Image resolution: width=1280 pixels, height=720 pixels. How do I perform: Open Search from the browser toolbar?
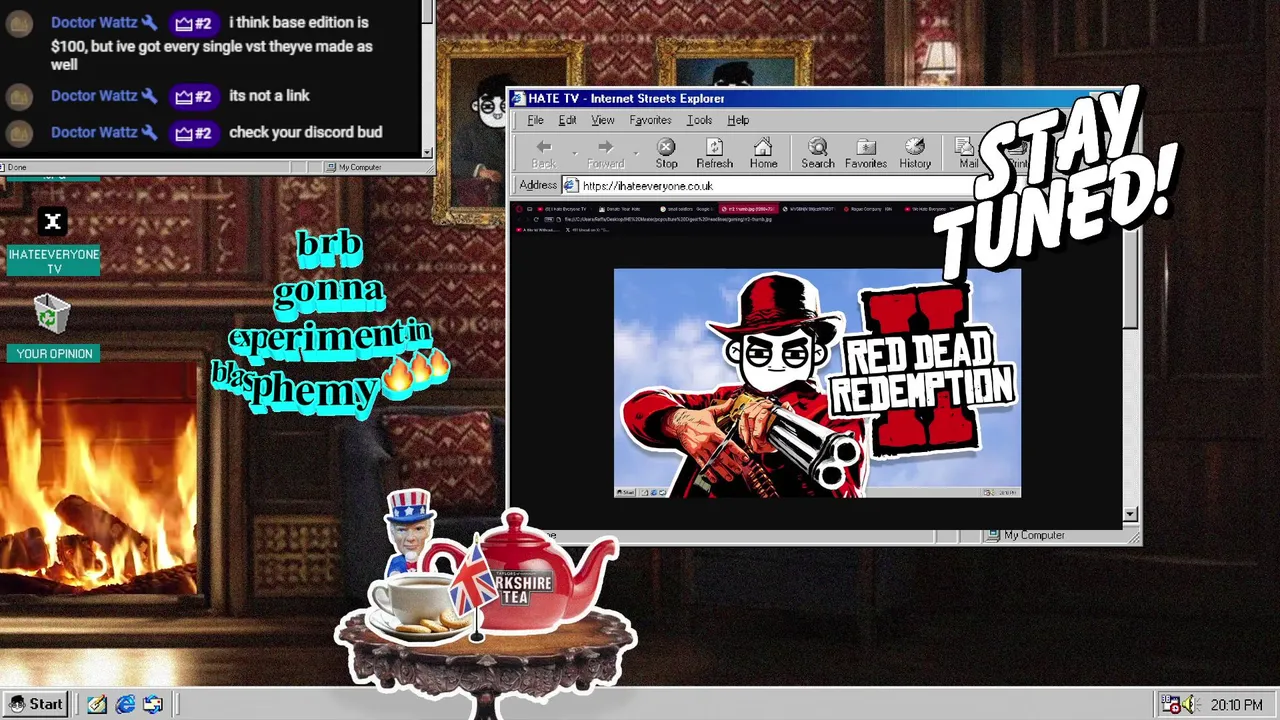point(817,154)
